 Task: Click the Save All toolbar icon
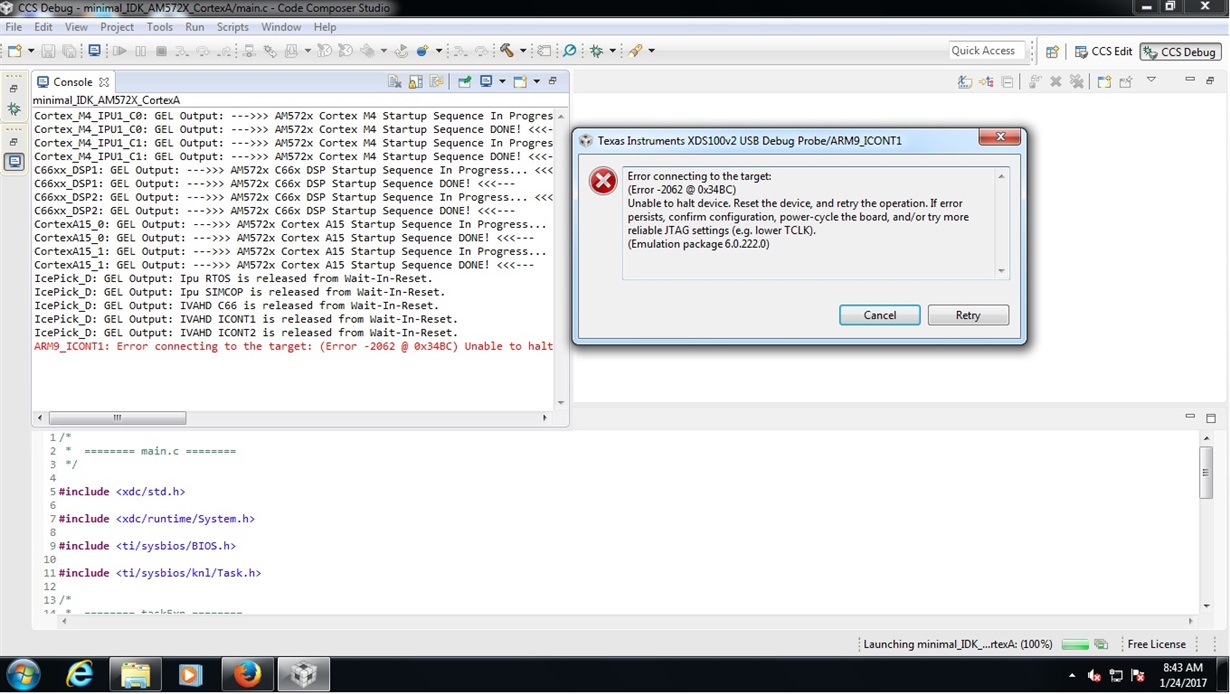[x=69, y=50]
